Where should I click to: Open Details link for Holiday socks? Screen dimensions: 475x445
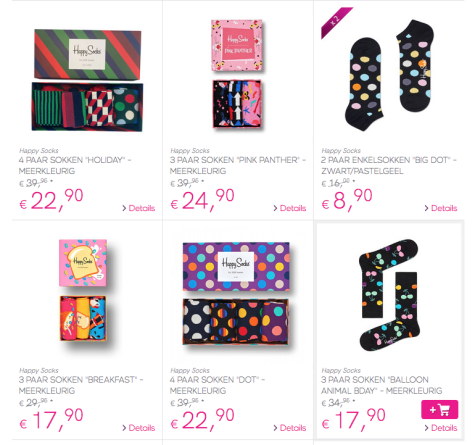[139, 208]
